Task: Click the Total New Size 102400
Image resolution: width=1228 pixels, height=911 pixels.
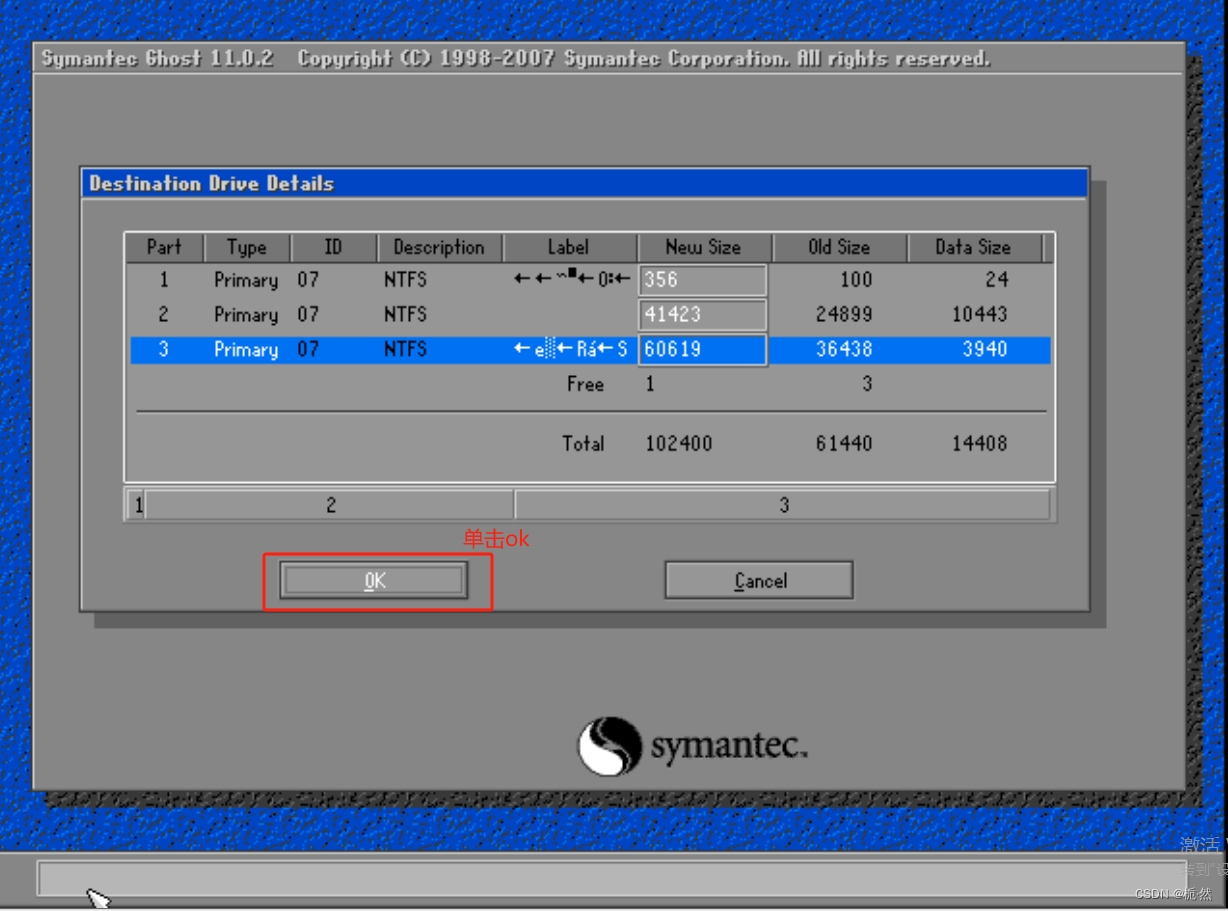Action: [x=679, y=443]
